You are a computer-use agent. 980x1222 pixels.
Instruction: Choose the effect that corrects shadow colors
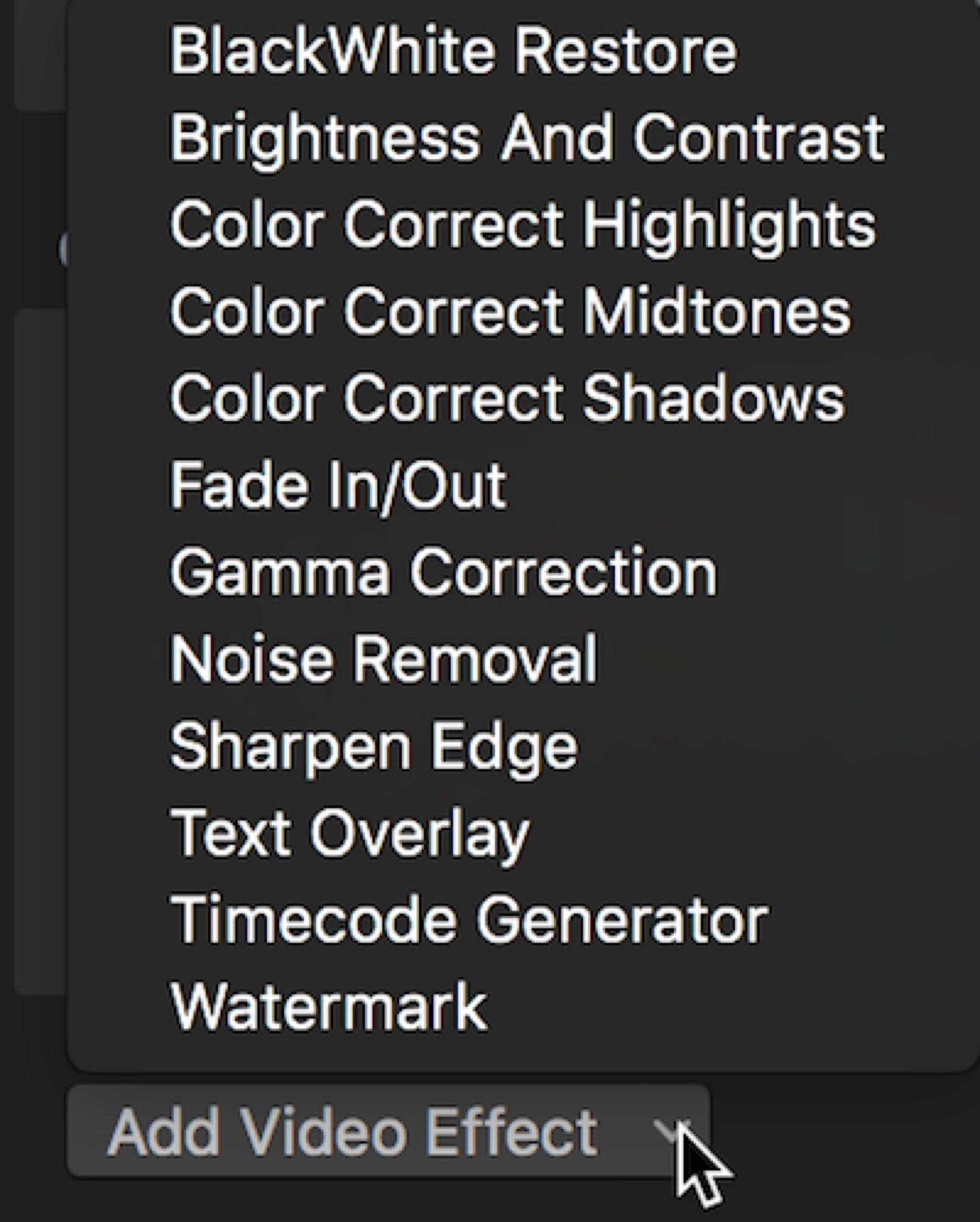[507, 398]
